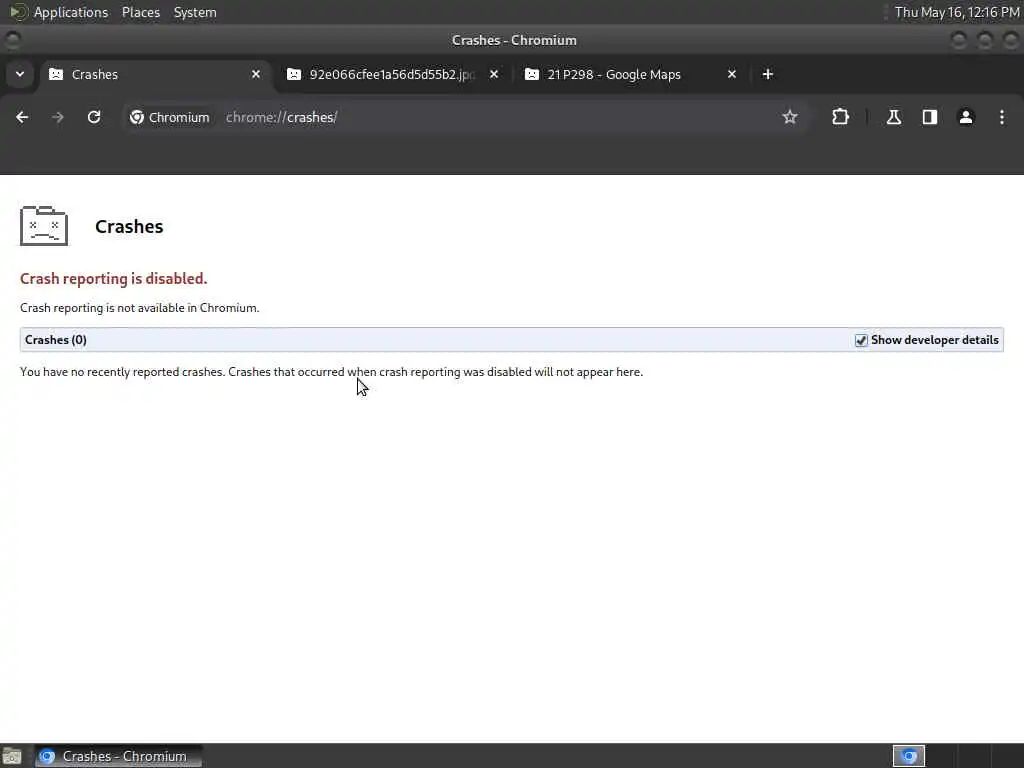Open the System menu

(x=195, y=12)
